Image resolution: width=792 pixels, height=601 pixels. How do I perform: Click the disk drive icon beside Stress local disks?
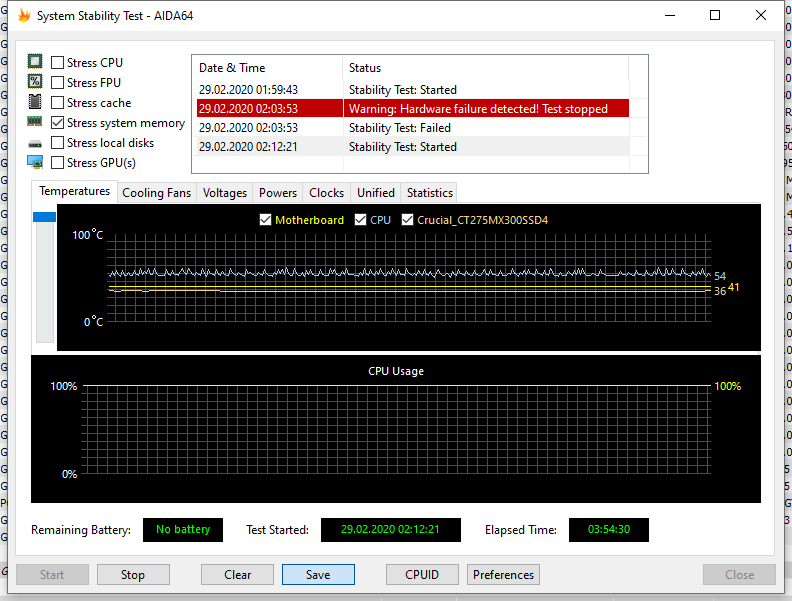[x=35, y=144]
